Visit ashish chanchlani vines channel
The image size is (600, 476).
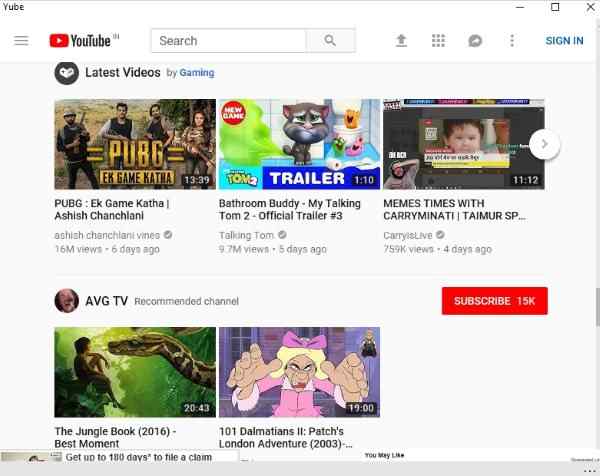coord(107,235)
